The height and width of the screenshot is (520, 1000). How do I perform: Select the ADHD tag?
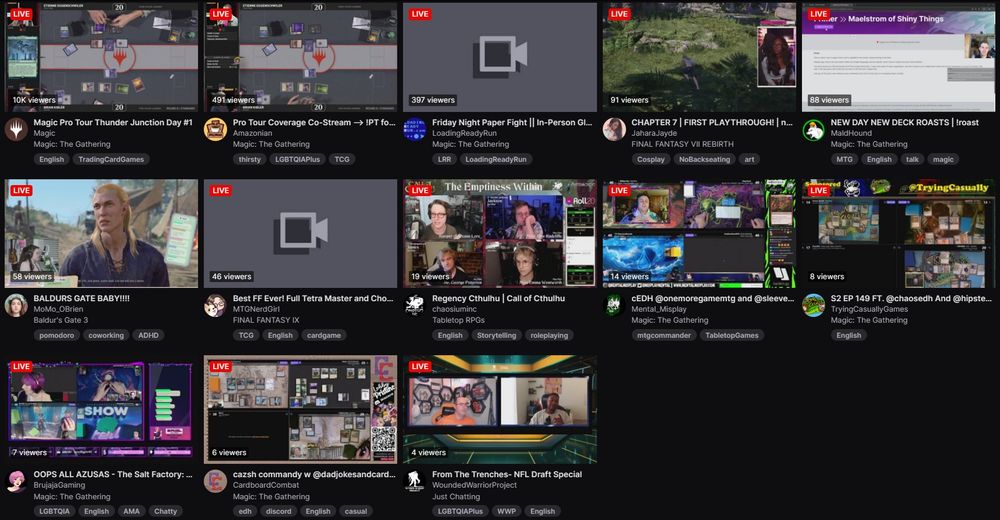click(x=149, y=336)
